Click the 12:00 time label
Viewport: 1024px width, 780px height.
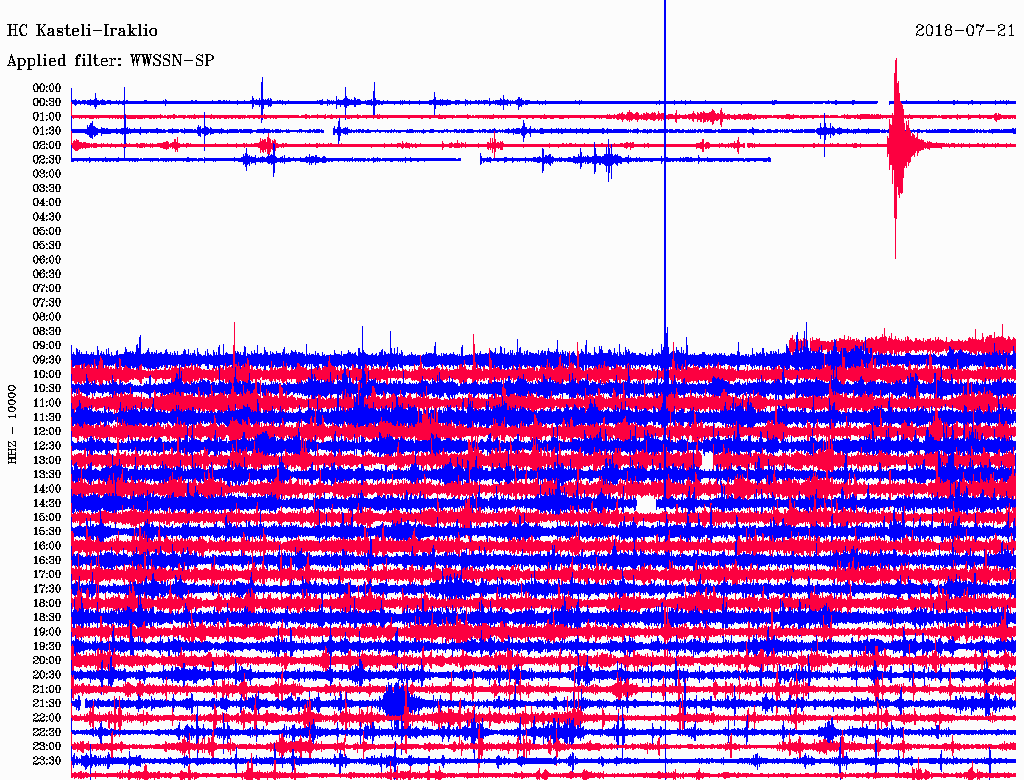click(x=47, y=431)
